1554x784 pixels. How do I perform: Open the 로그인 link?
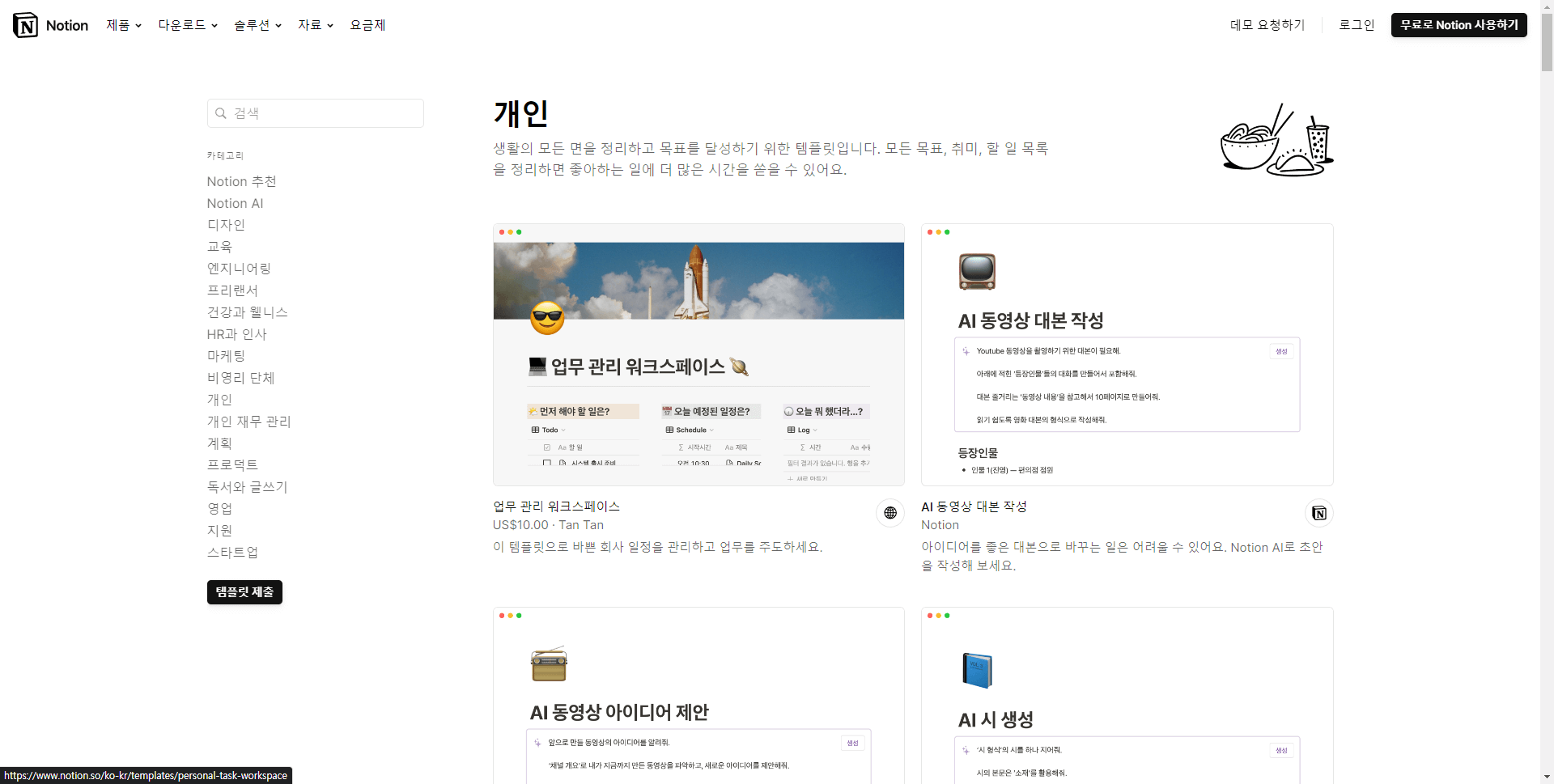[x=1356, y=25]
